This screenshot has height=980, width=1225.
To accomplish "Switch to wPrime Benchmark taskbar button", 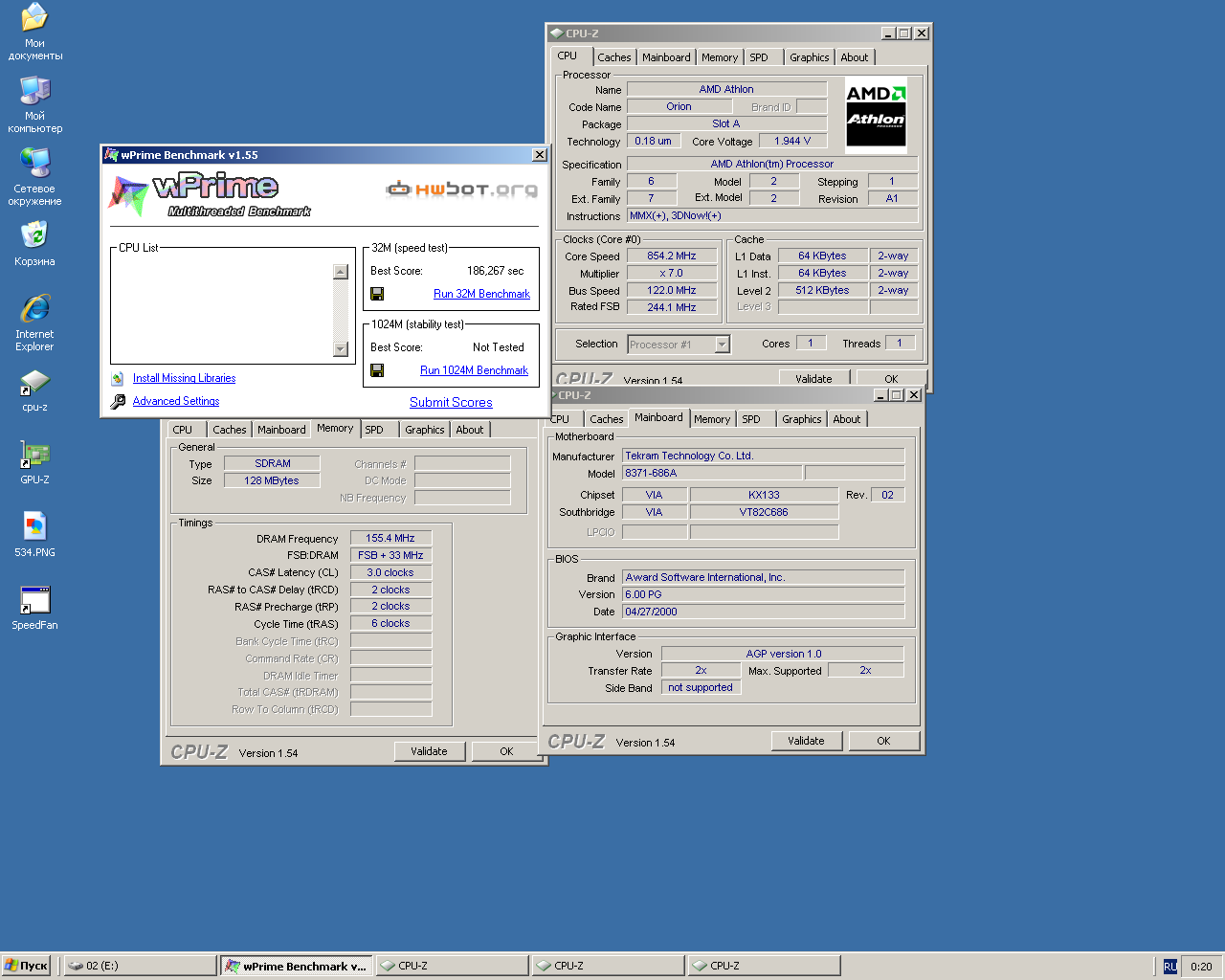I will pos(296,966).
